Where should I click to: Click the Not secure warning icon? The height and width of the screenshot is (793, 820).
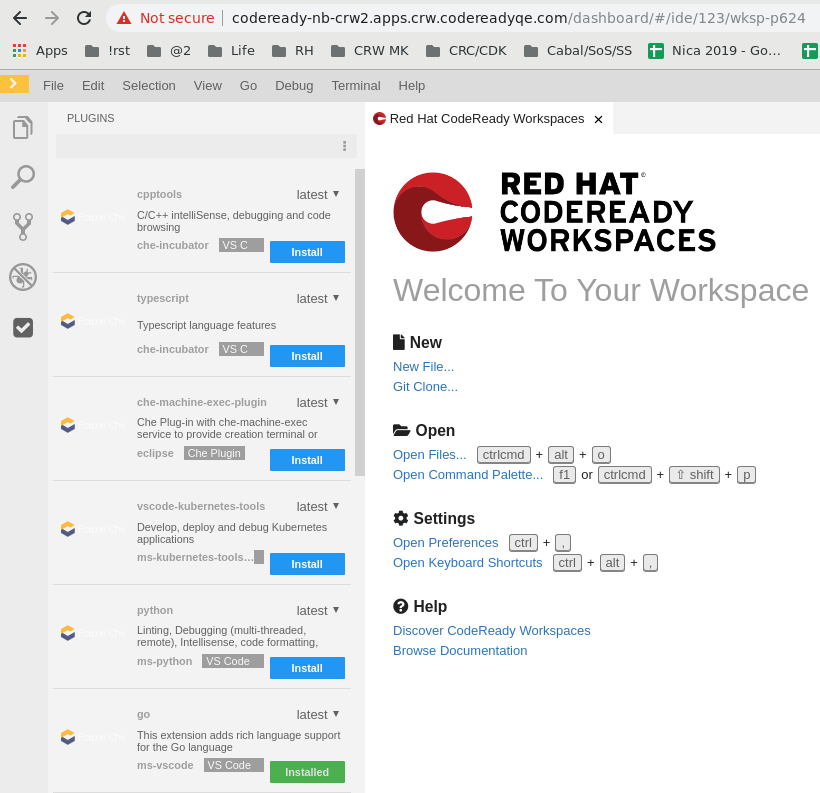click(124, 18)
